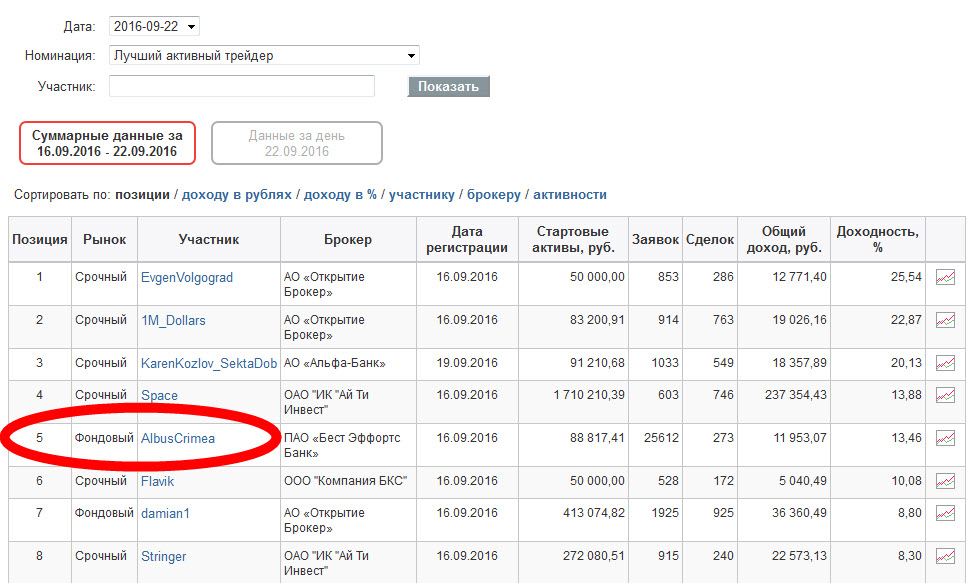Screen dimensions: 978x583
Task: Switch to Данные за день 22.09.2016 tab
Action: 297,143
